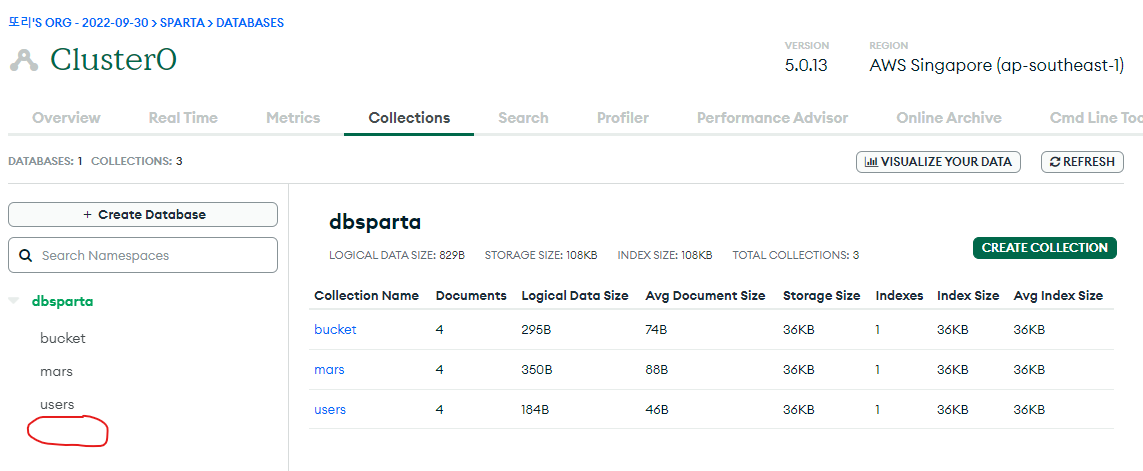Click the 46B average document size
1143x471 pixels.
pos(658,410)
